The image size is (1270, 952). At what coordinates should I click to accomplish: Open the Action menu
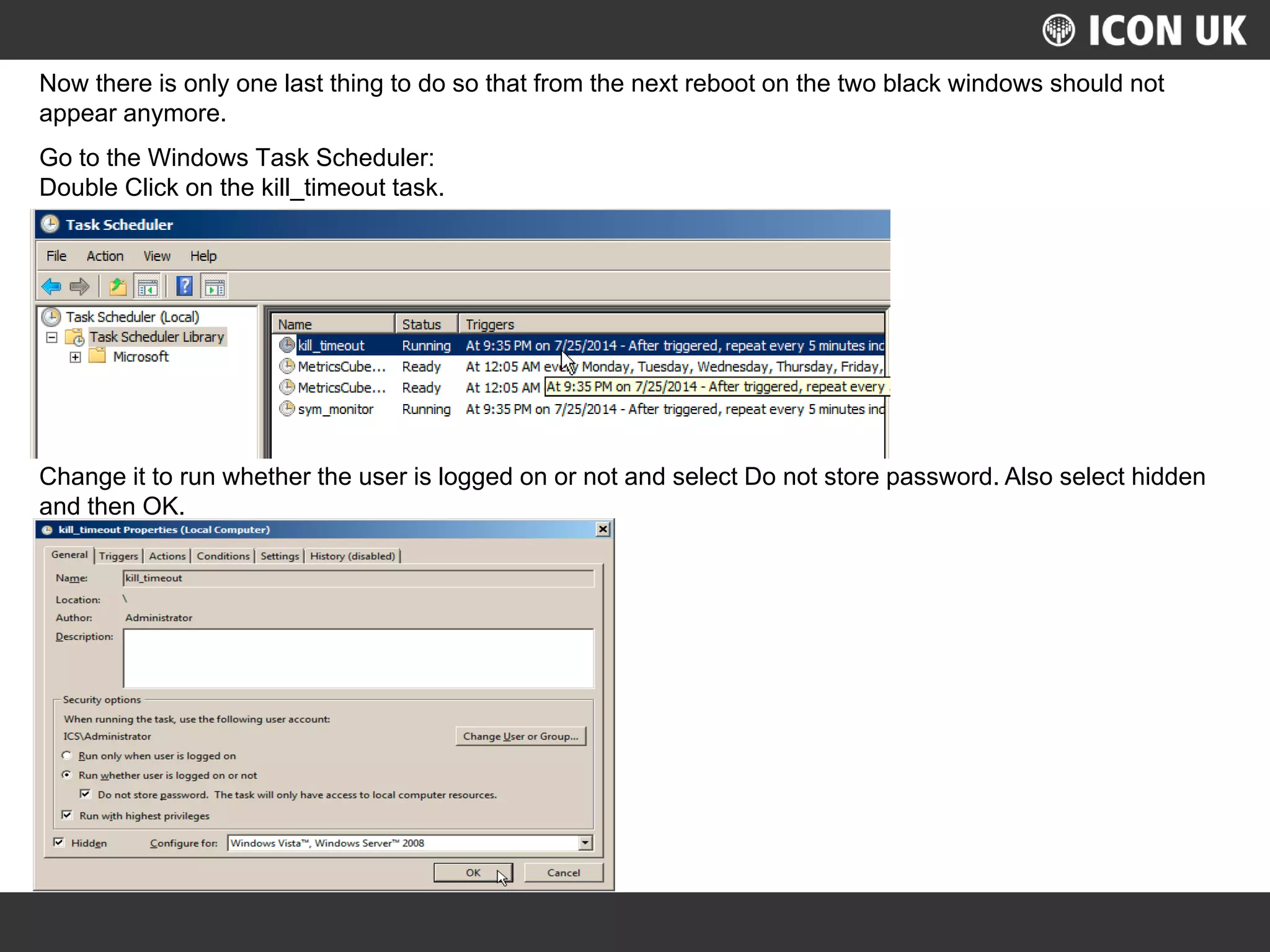105,256
